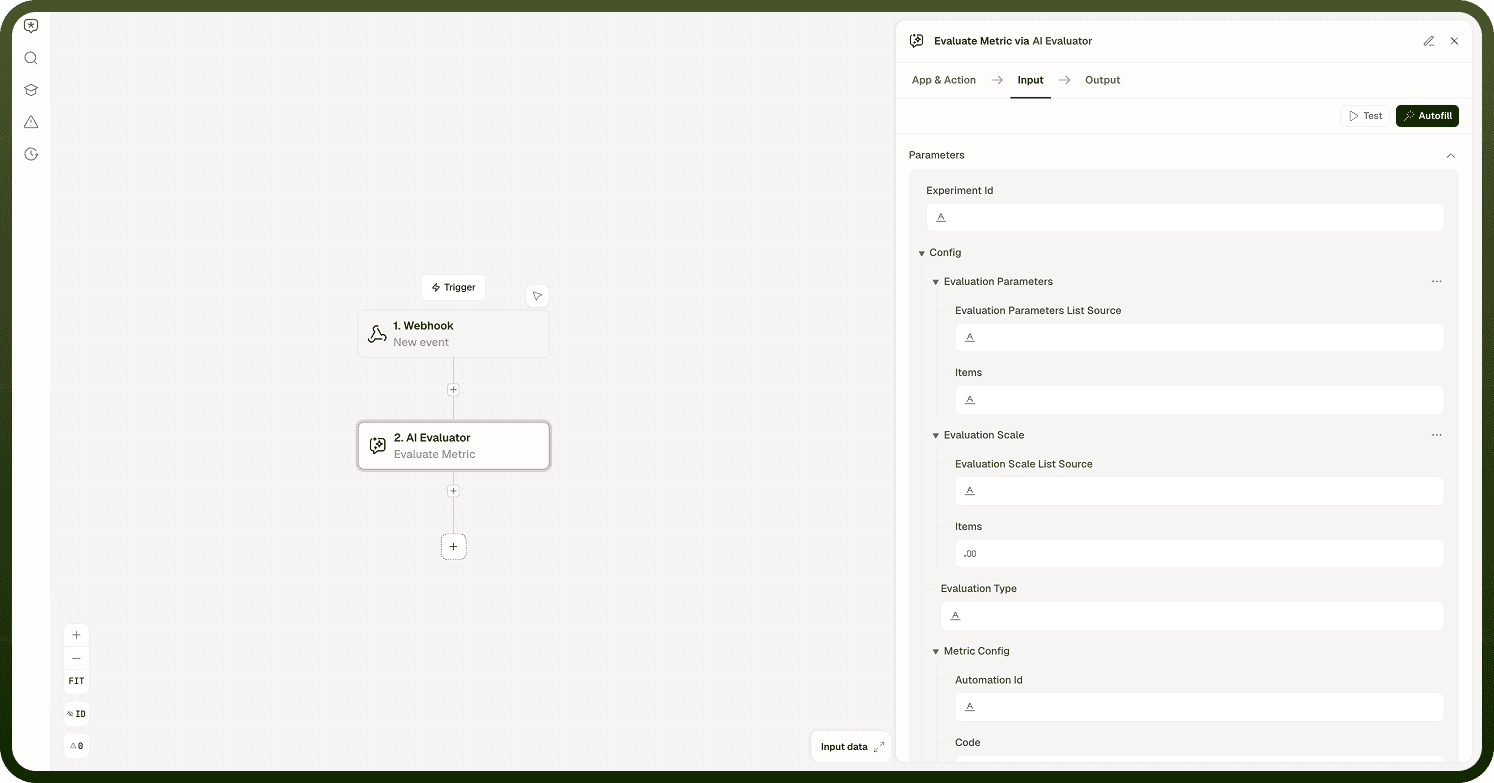Toggle the ID display control
Viewport: 1494px width, 783px height.
(76, 714)
